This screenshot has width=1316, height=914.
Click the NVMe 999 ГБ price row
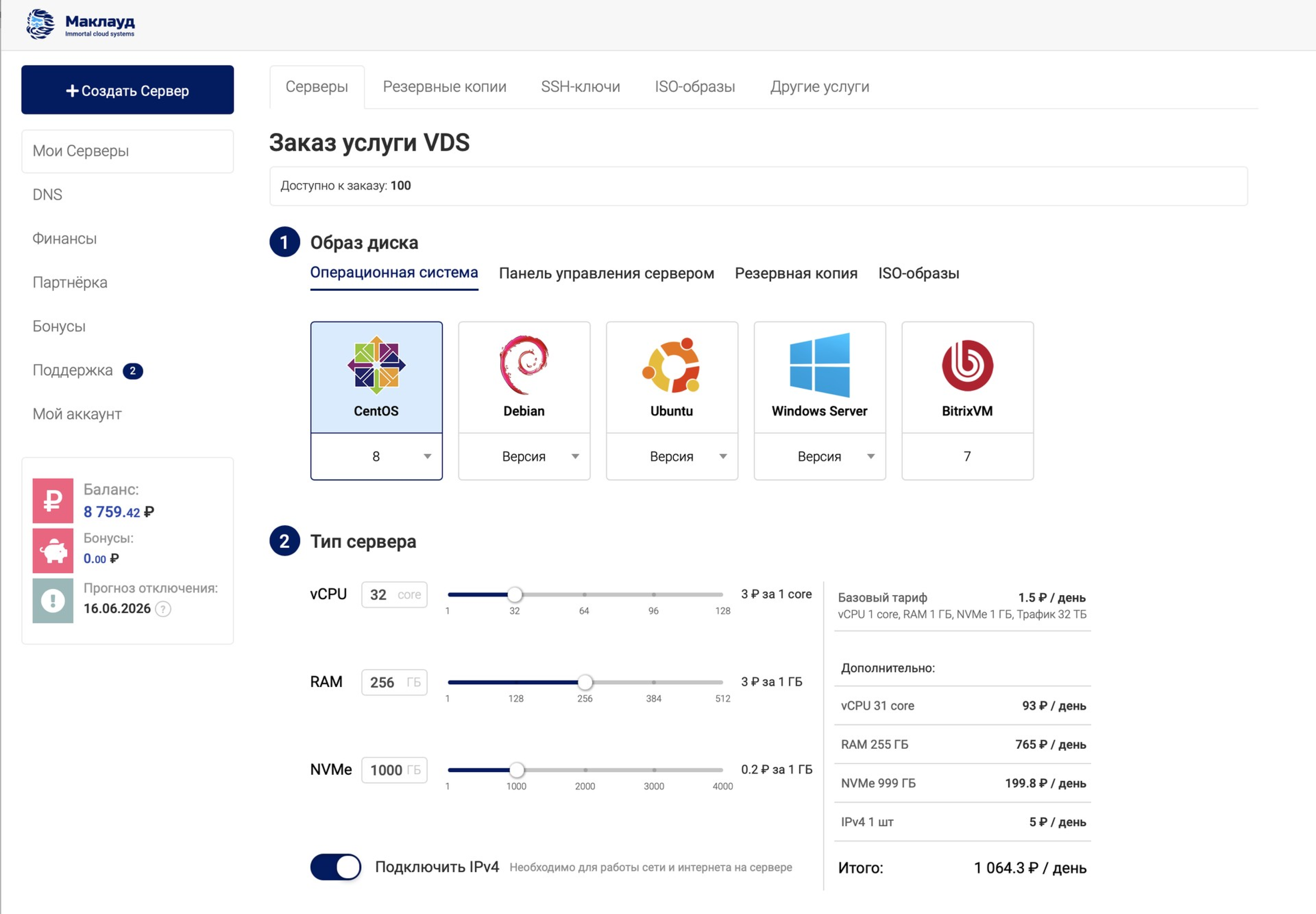tap(962, 783)
